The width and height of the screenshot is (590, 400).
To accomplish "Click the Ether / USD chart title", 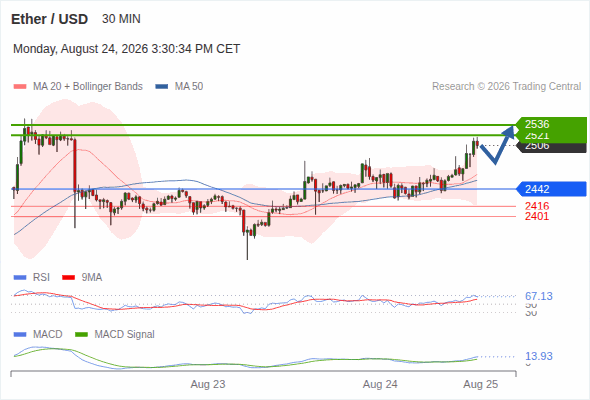I will [x=49, y=19].
